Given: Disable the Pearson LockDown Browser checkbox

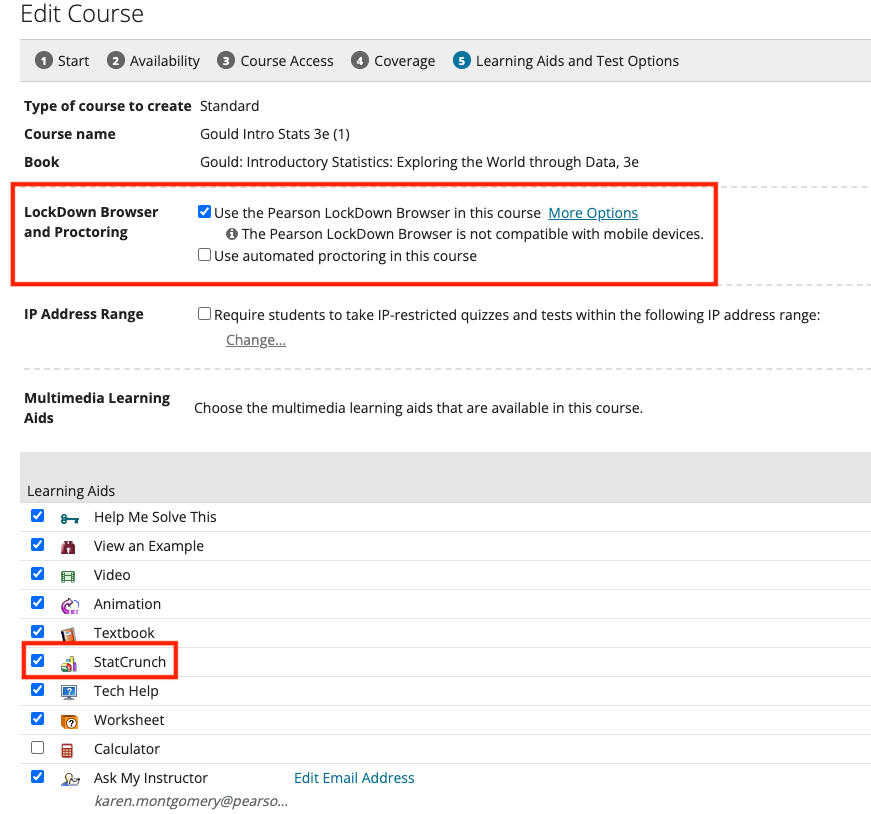Looking at the screenshot, I should (x=205, y=212).
